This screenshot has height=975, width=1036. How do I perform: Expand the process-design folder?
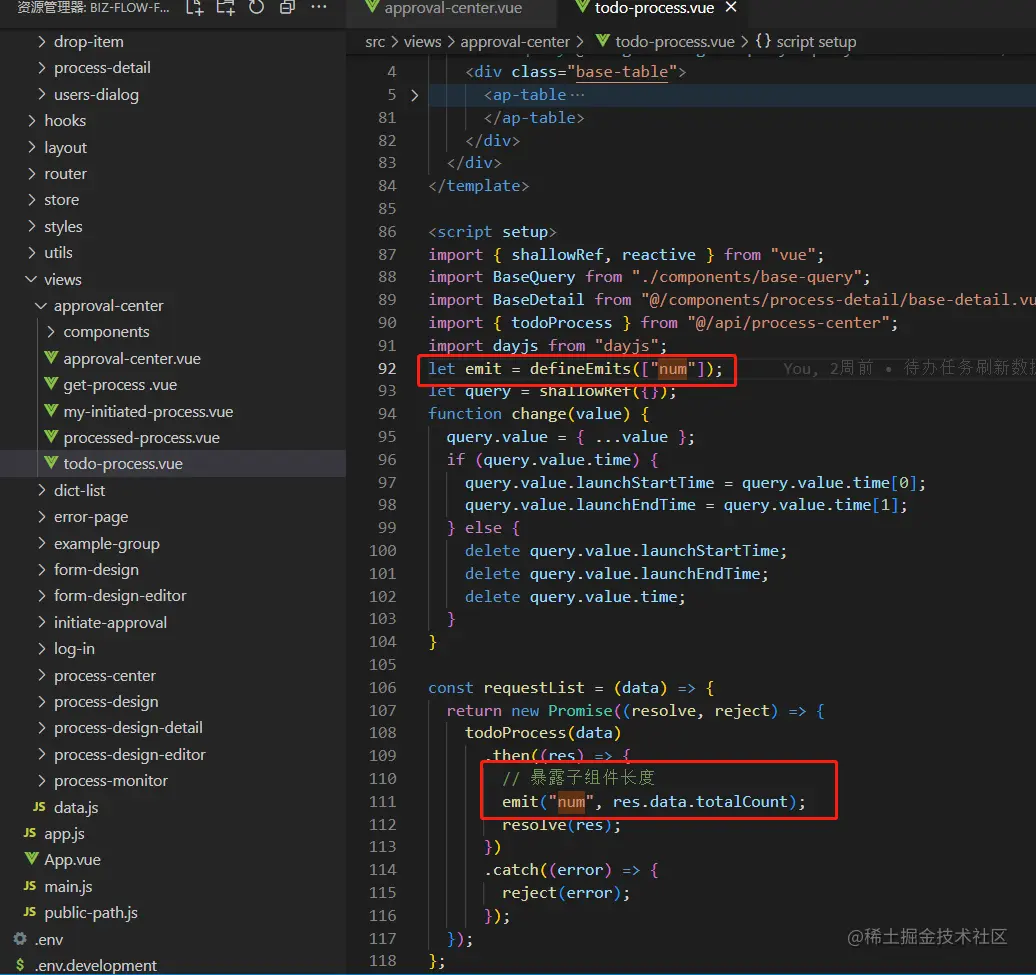click(x=106, y=702)
